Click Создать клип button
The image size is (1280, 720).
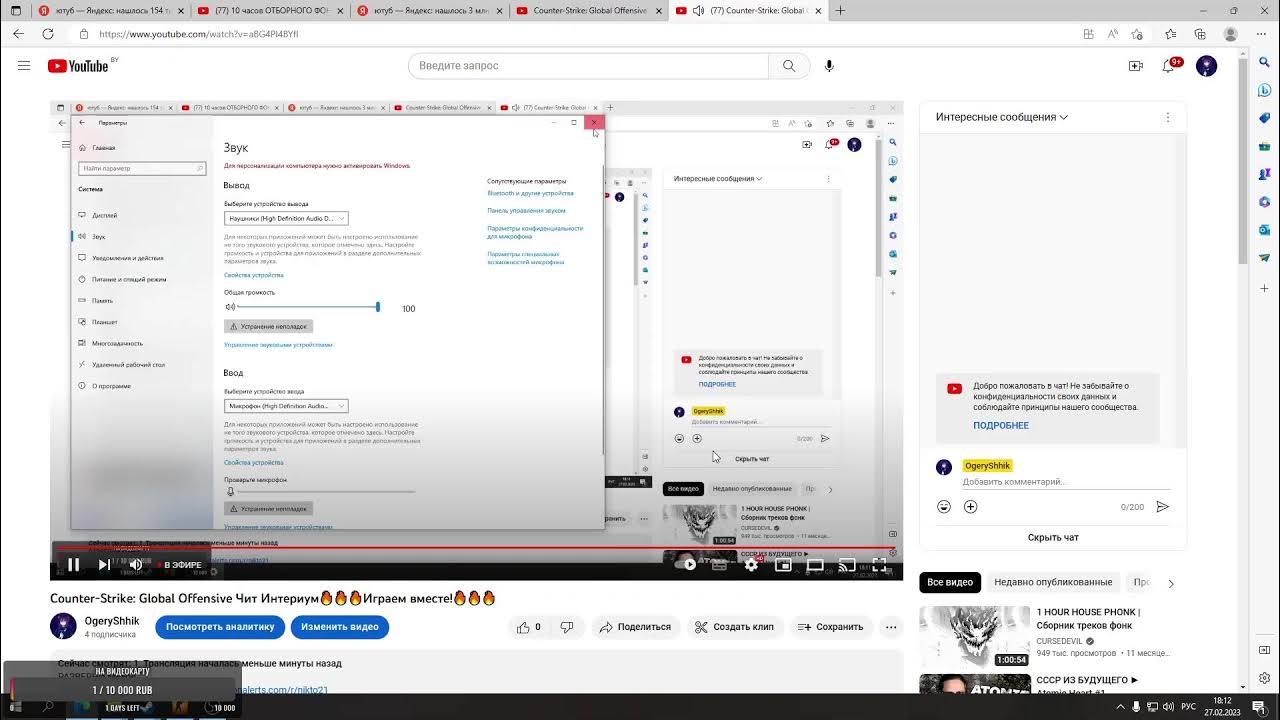coord(734,627)
